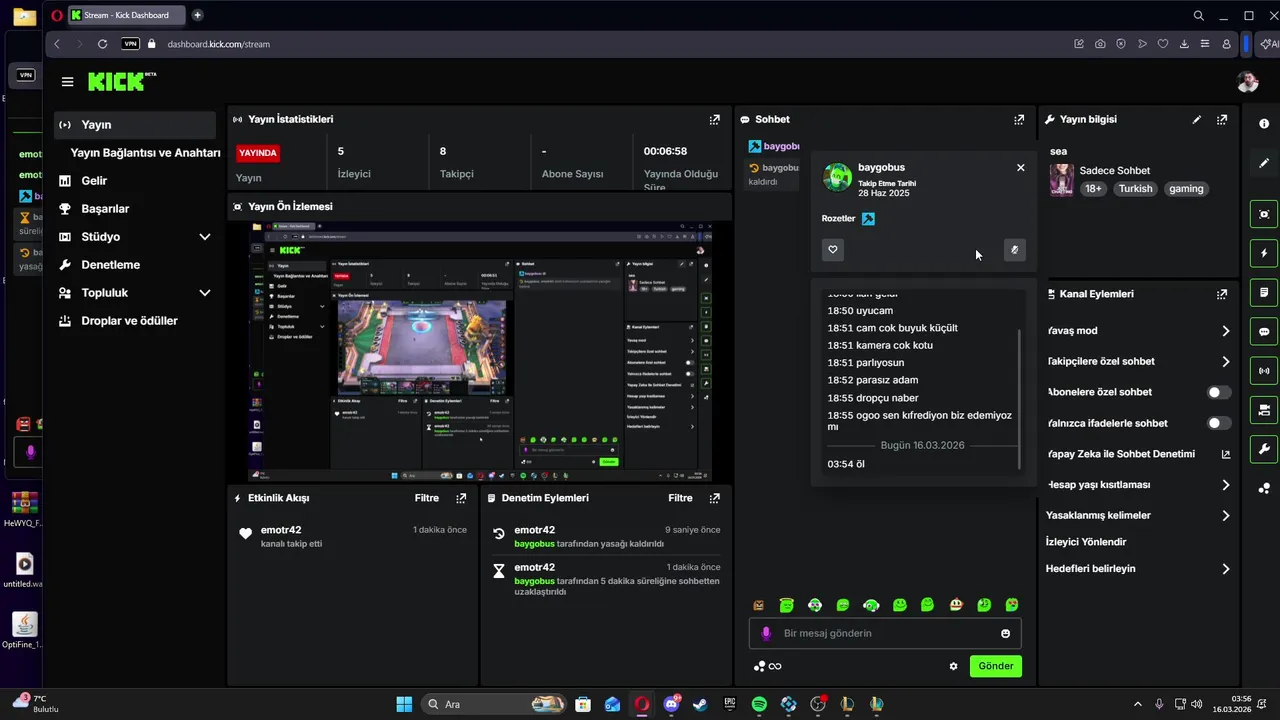Insert the headset frog emote

point(871,605)
